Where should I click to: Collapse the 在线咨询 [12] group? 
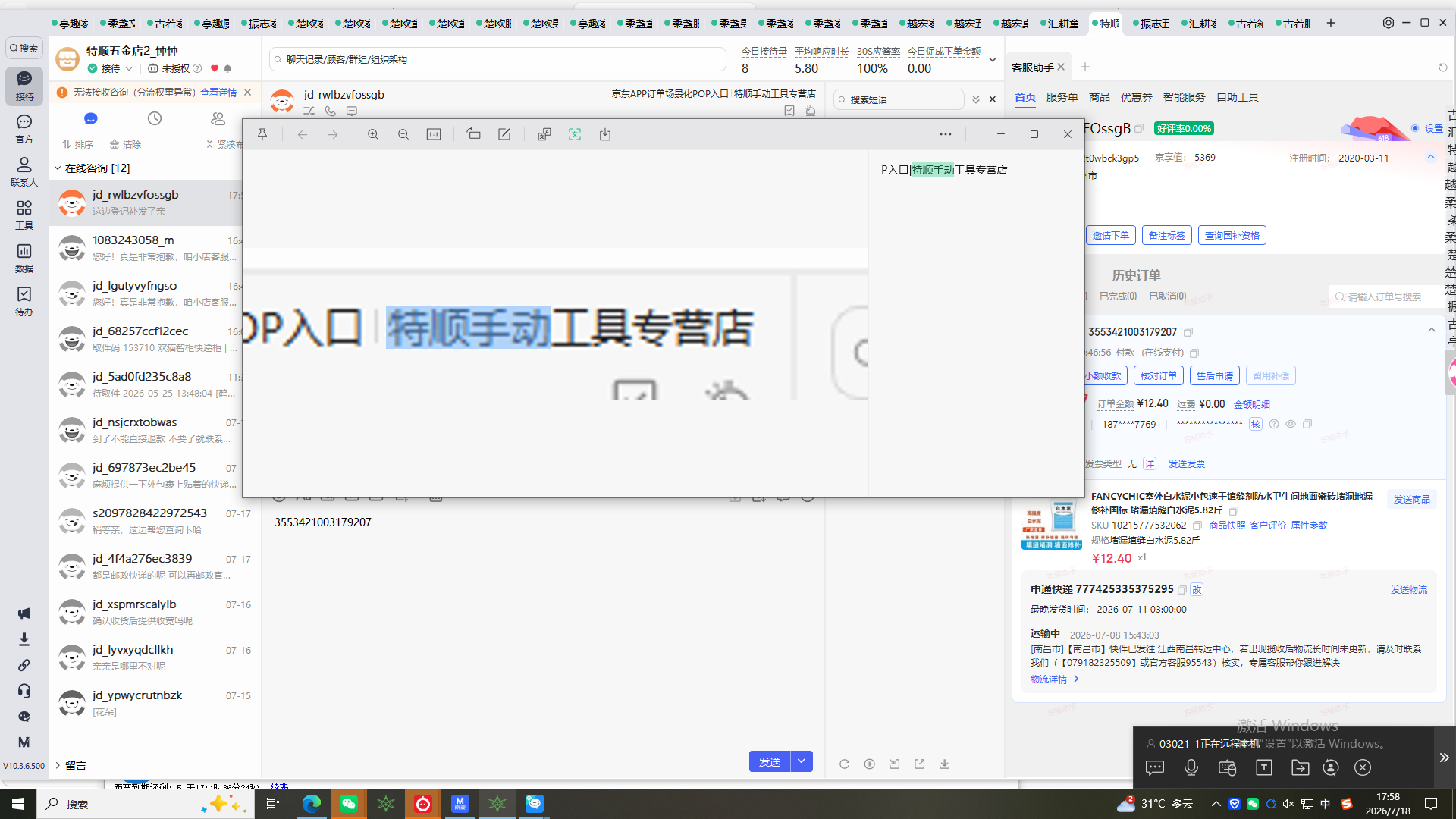pos(58,168)
